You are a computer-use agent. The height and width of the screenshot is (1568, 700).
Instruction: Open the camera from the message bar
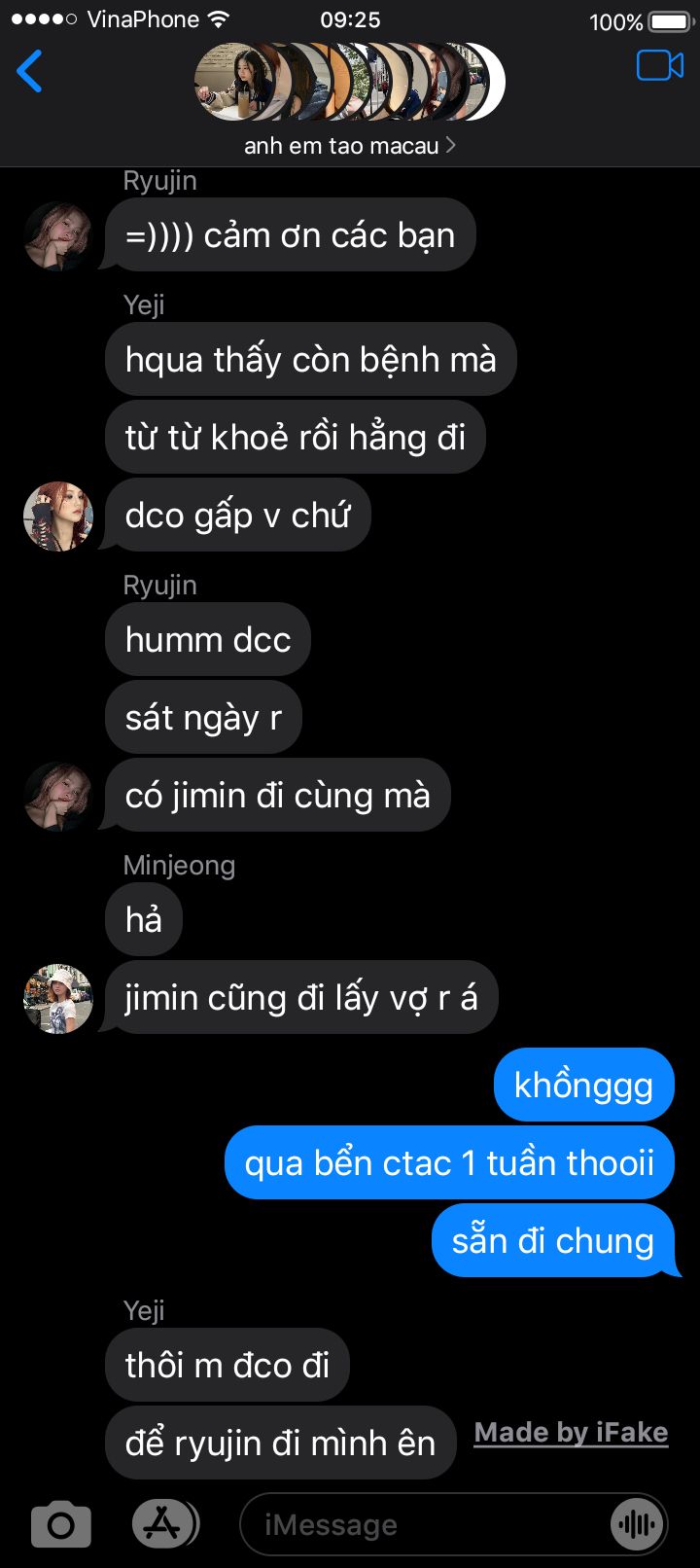[60, 1524]
